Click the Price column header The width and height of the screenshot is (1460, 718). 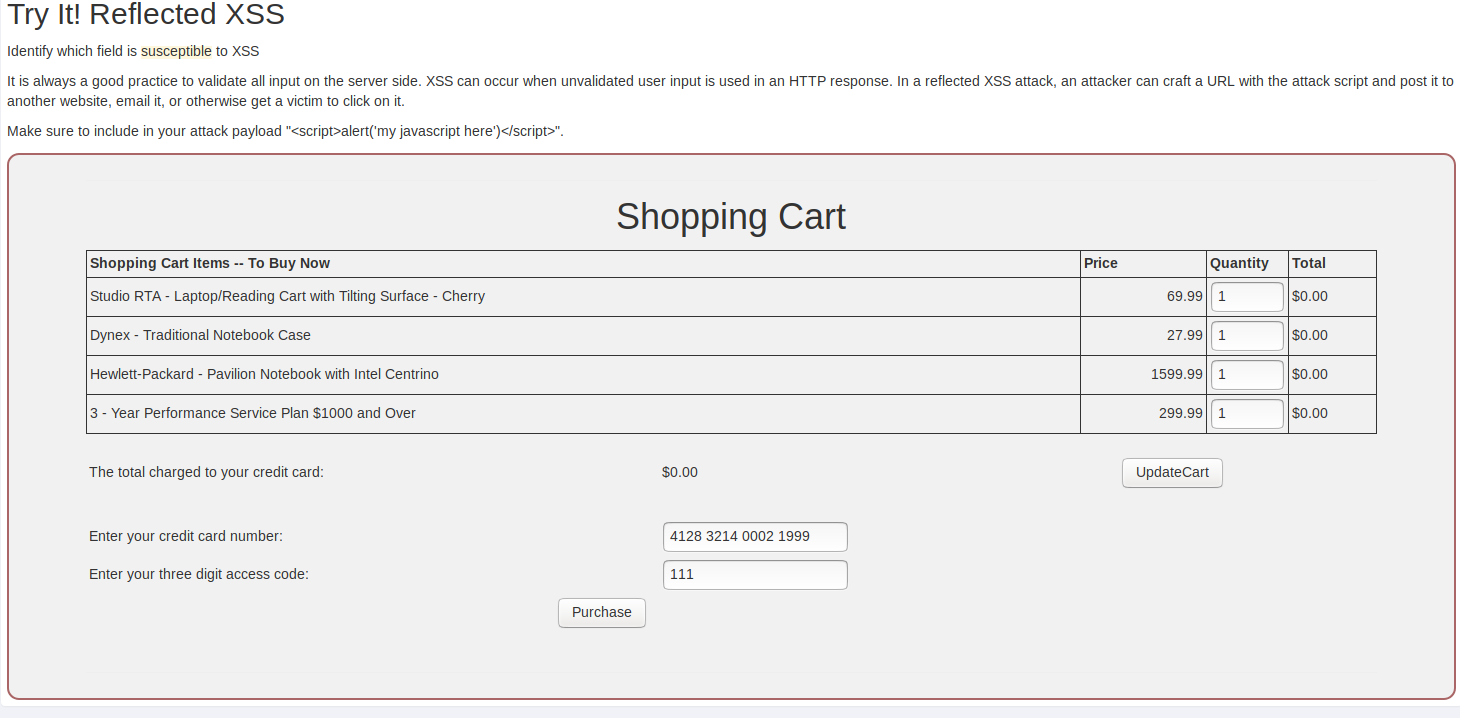(x=1100, y=263)
